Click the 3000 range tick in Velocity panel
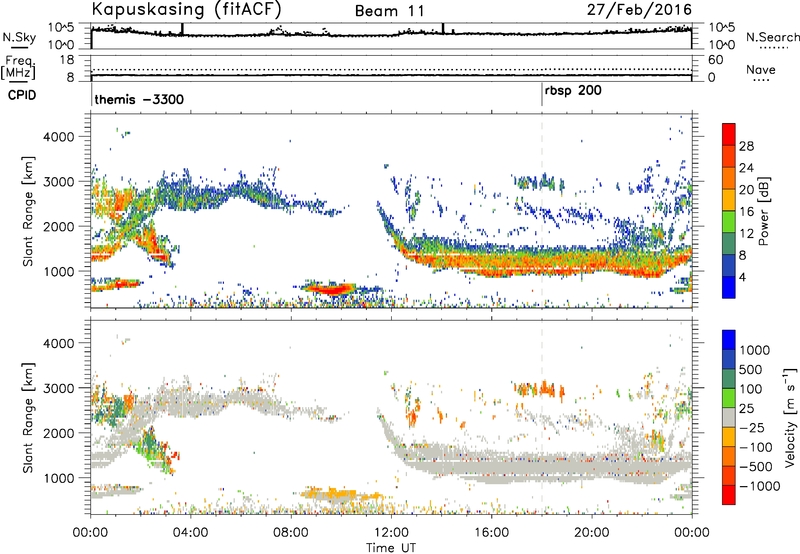 point(59,388)
